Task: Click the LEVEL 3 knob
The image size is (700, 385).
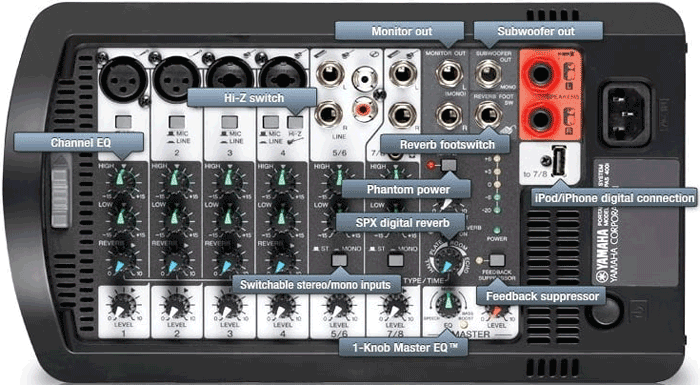Action: tap(229, 306)
